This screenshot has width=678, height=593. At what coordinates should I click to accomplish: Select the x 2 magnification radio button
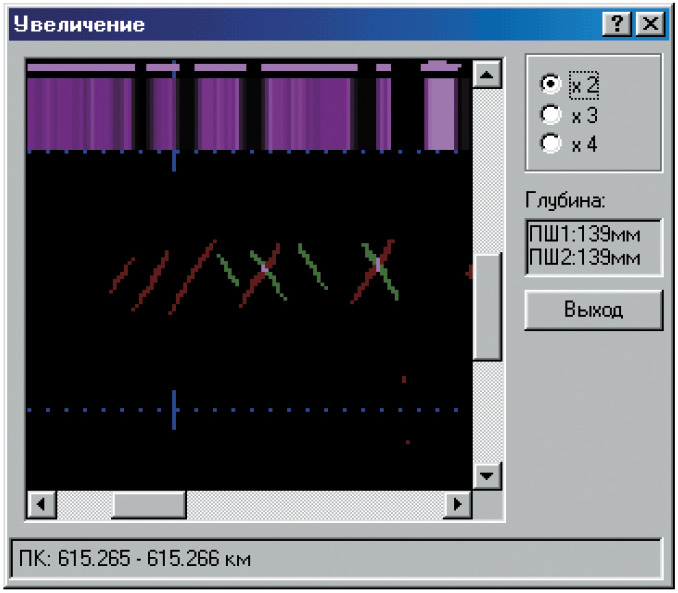[551, 84]
